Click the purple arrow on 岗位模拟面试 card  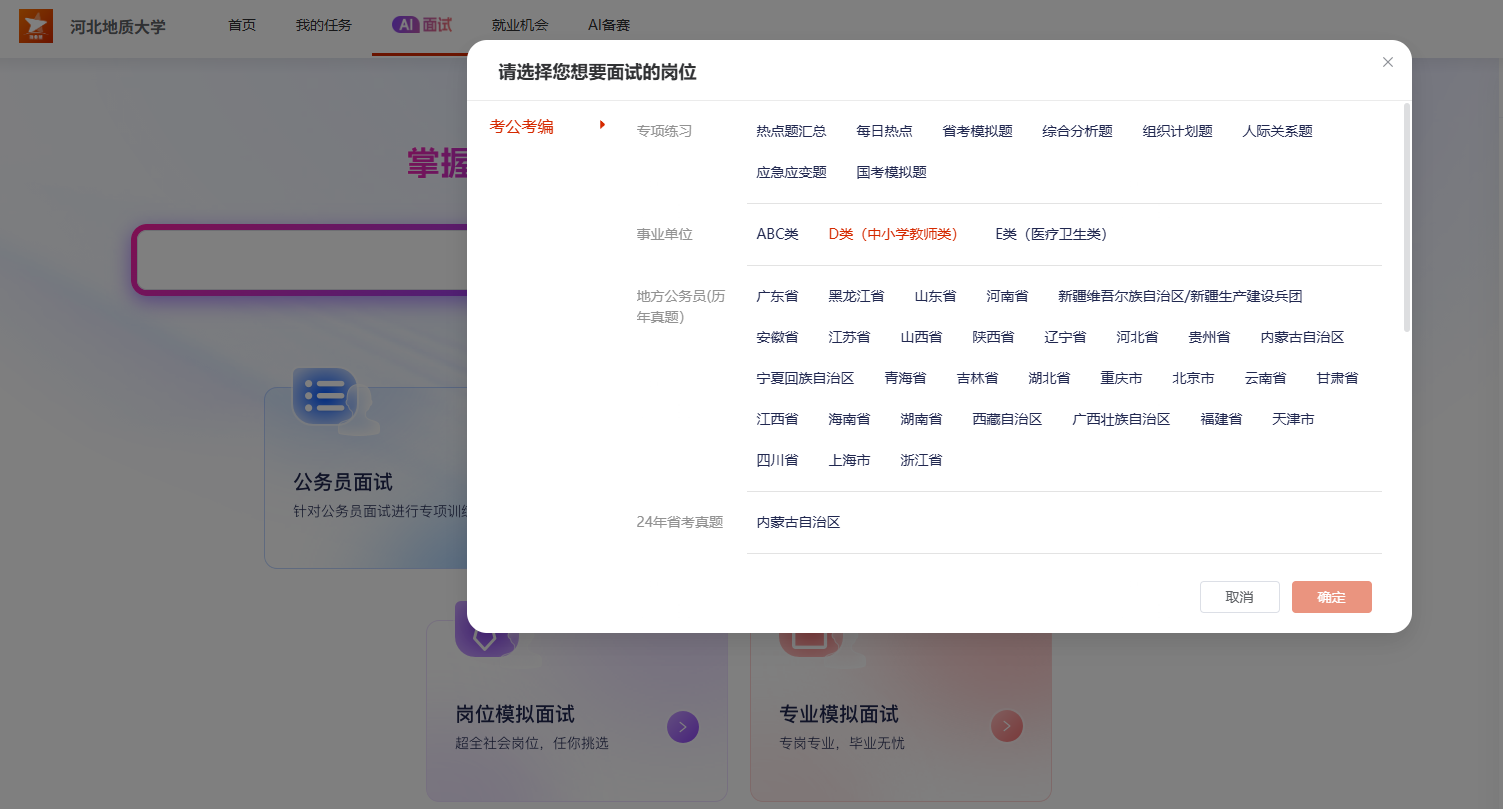(683, 726)
